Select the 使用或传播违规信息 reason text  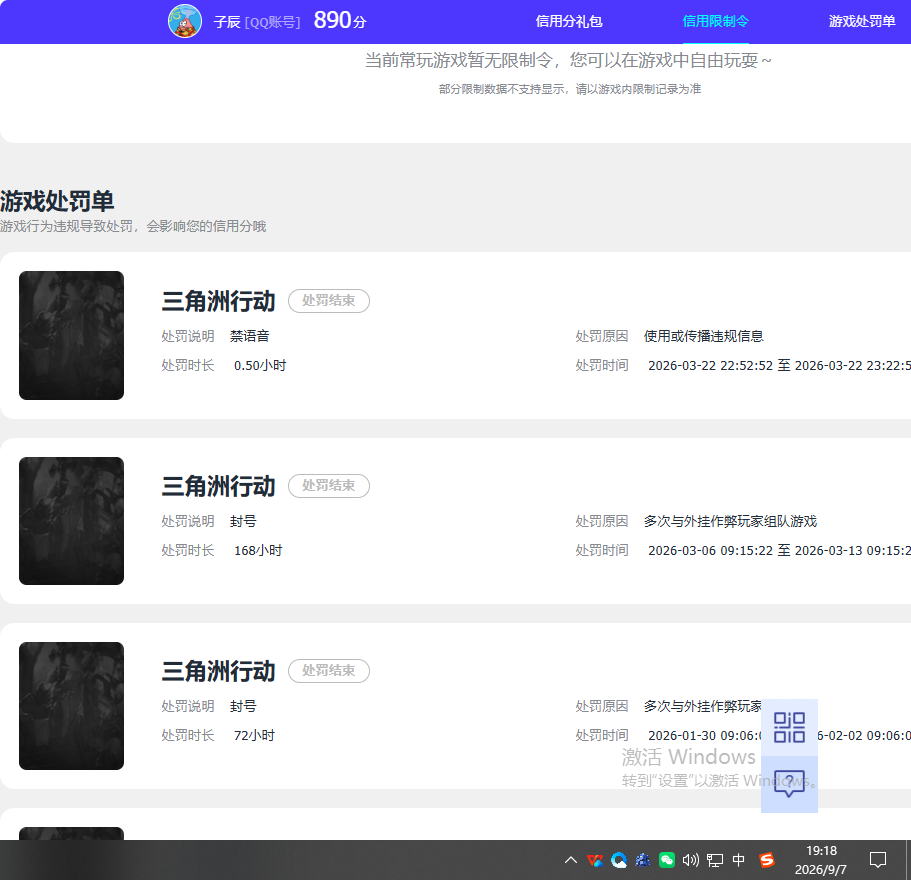pyautogui.click(x=704, y=336)
